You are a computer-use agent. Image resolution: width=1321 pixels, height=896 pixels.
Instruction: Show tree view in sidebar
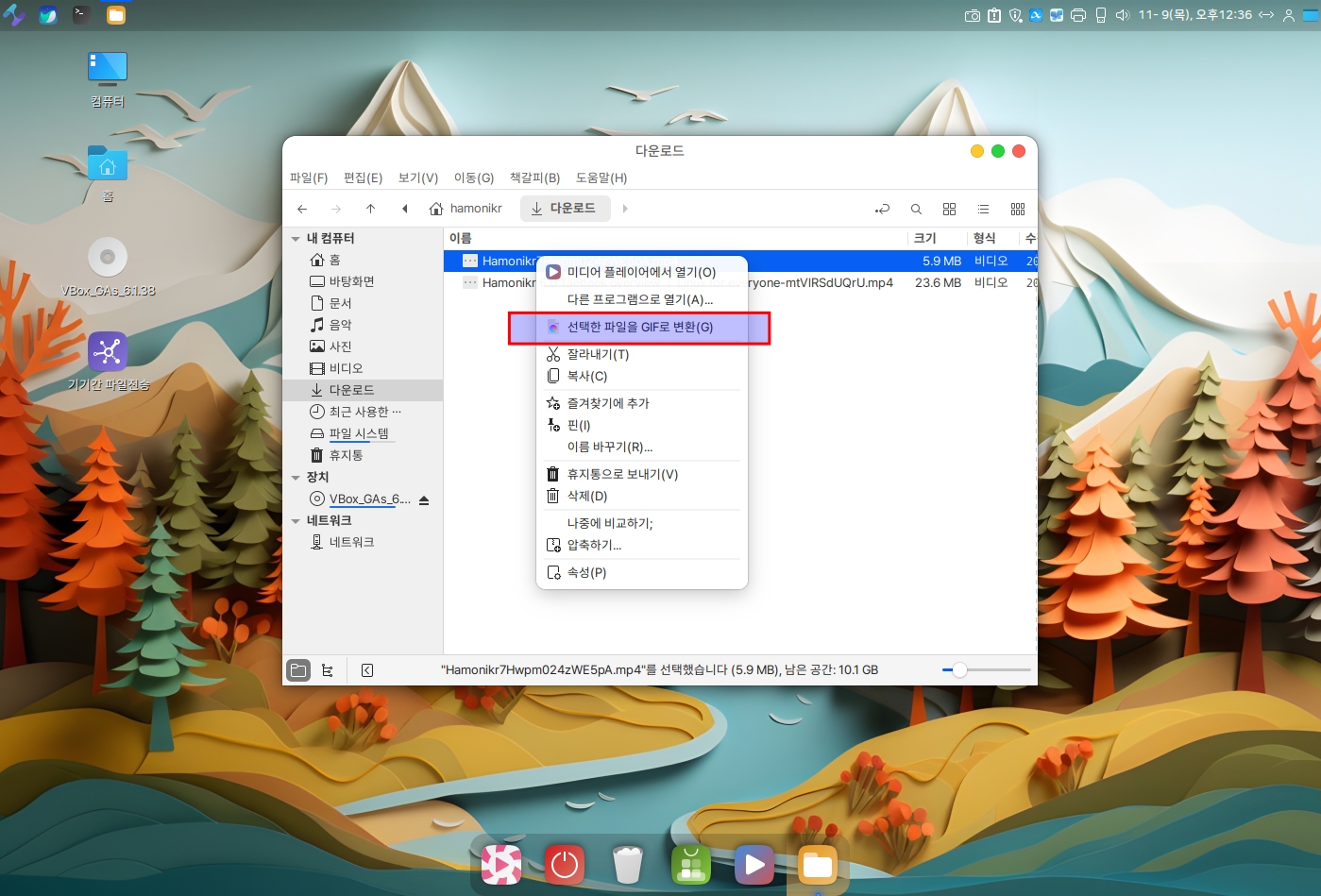click(328, 670)
